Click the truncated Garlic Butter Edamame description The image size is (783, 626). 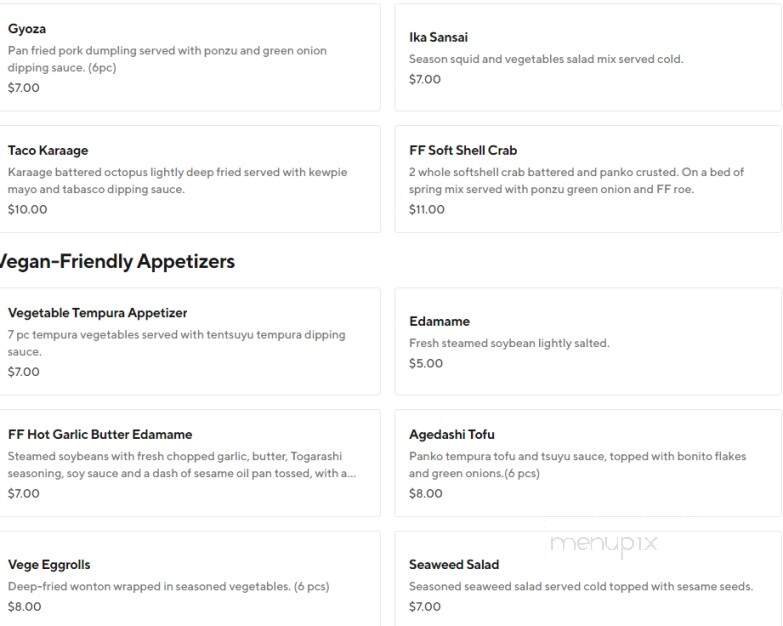click(x=181, y=465)
